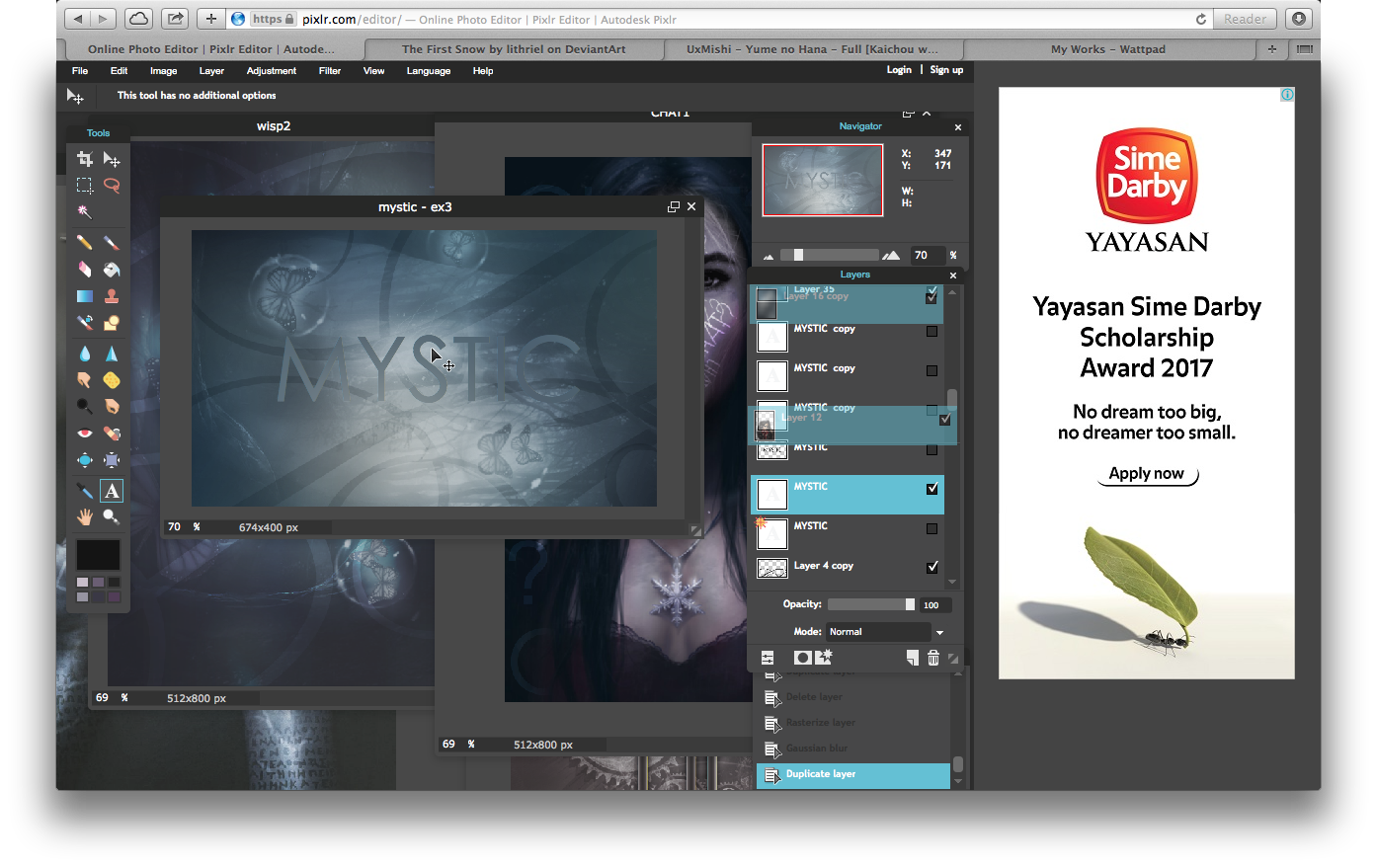1377x868 pixels.
Task: Add a layer mask
Action: coord(802,658)
